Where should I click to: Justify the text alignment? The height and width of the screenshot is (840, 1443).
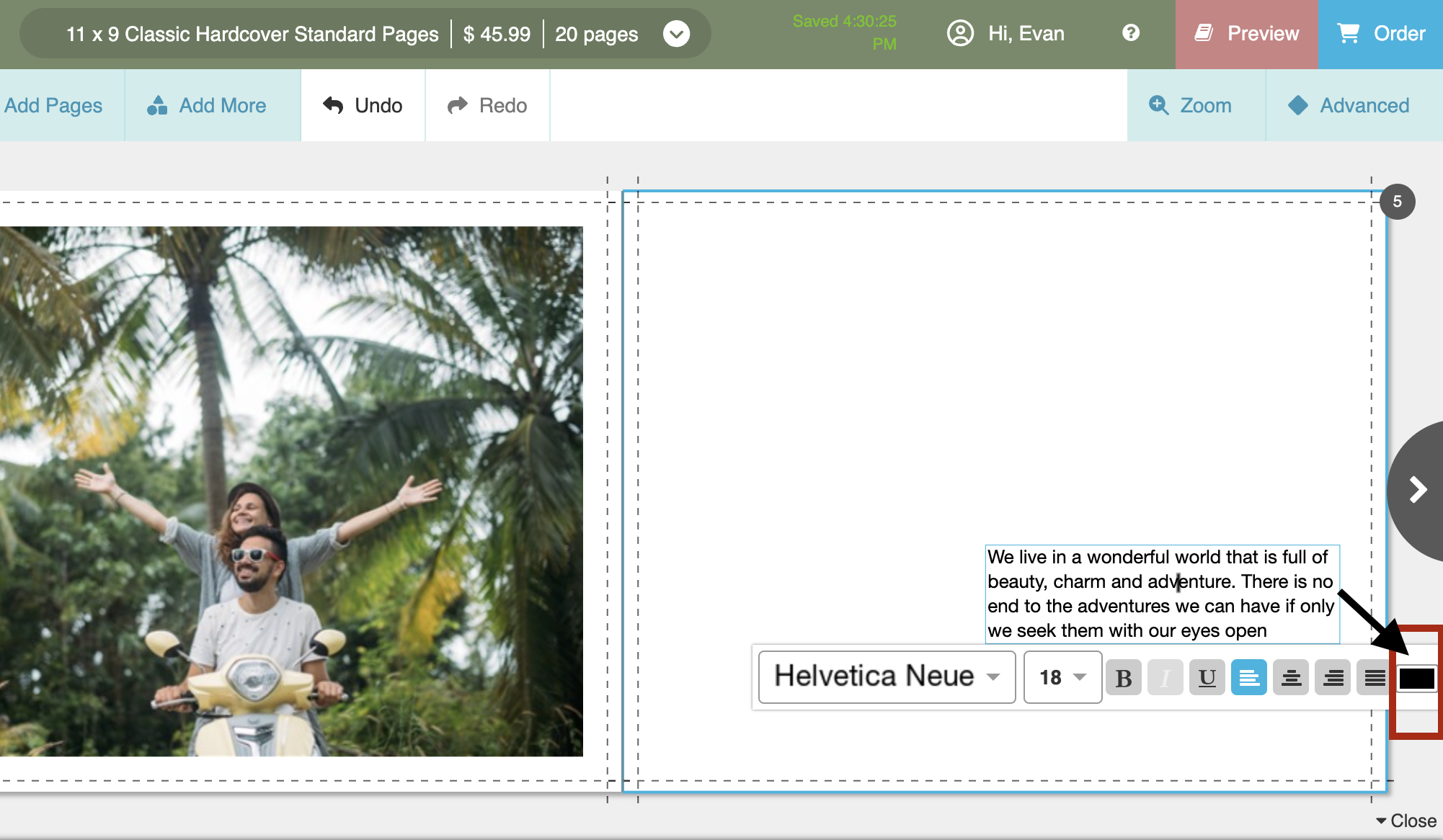pos(1373,678)
